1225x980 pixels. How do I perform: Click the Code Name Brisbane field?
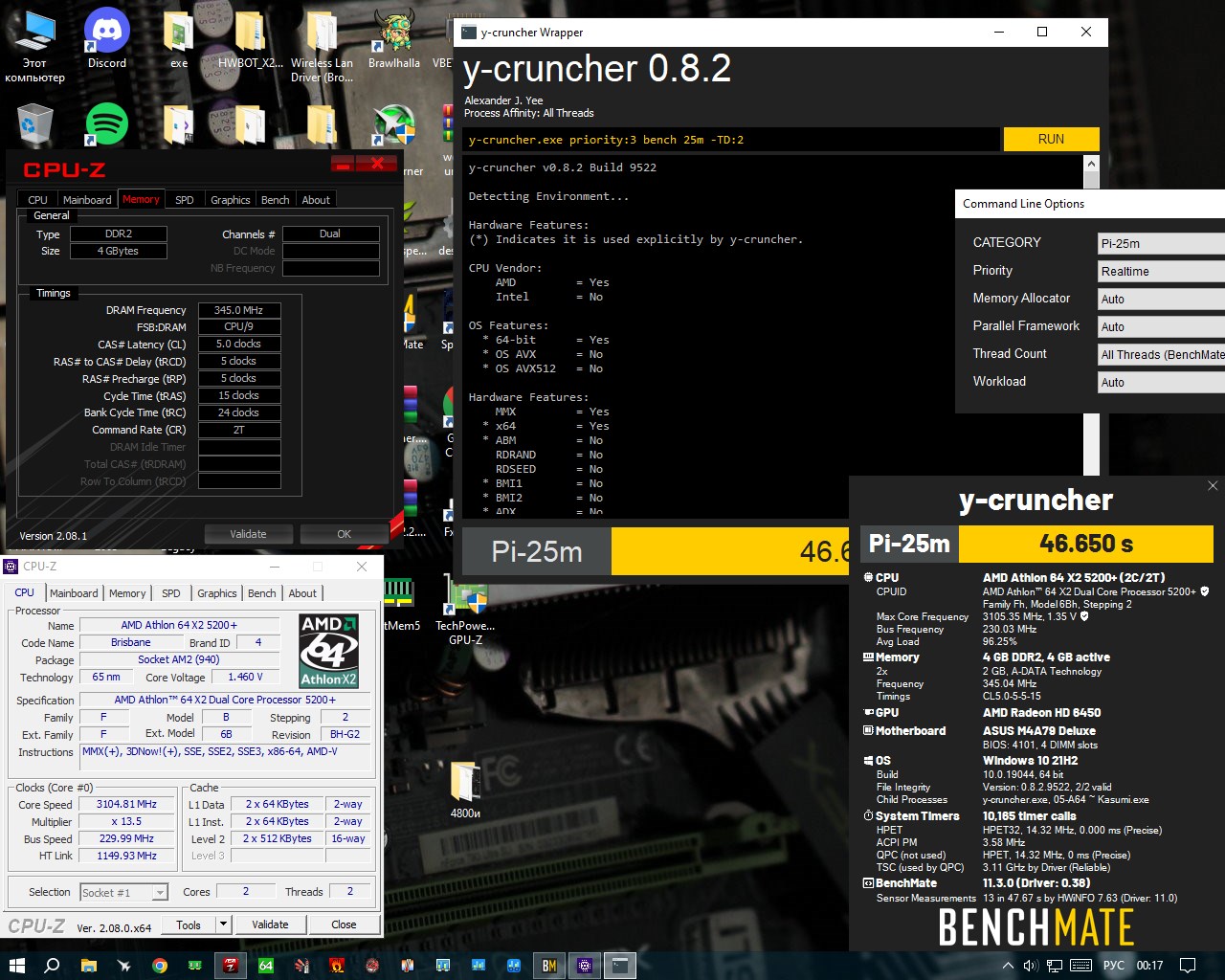(x=130, y=643)
